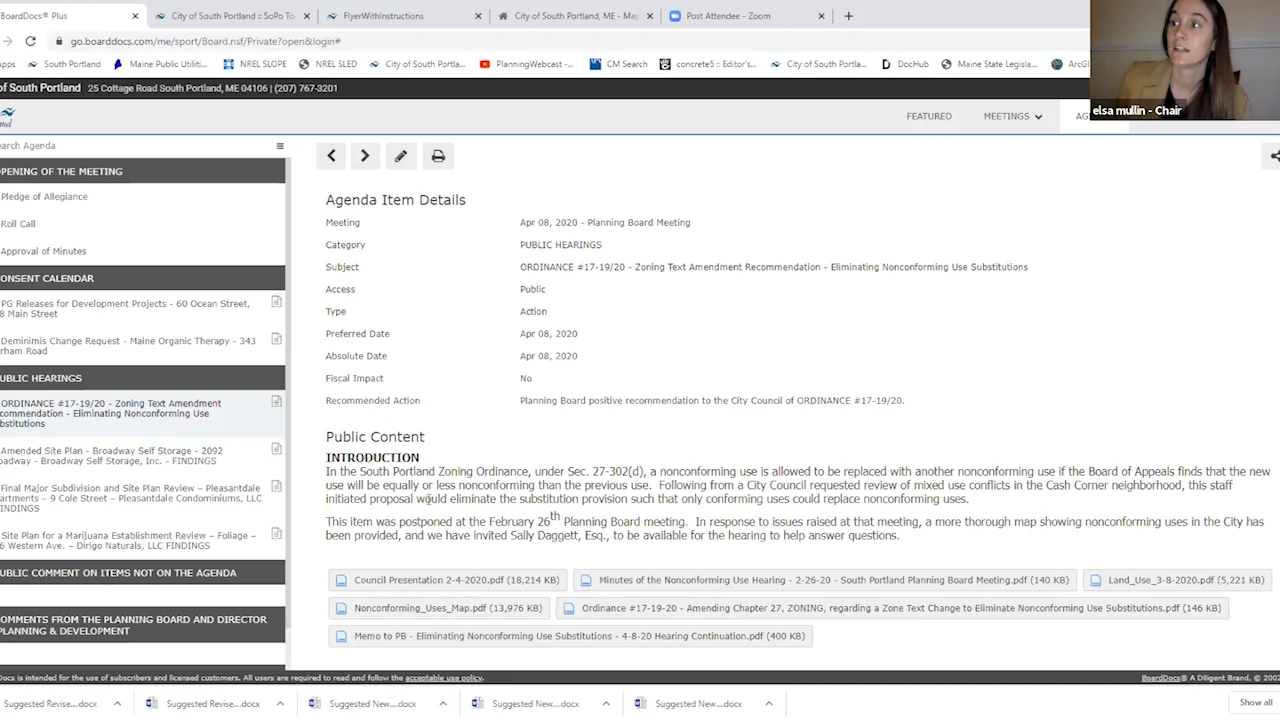Open document icon for PG Releases item
This screenshot has width=1280, height=720.
point(277,302)
